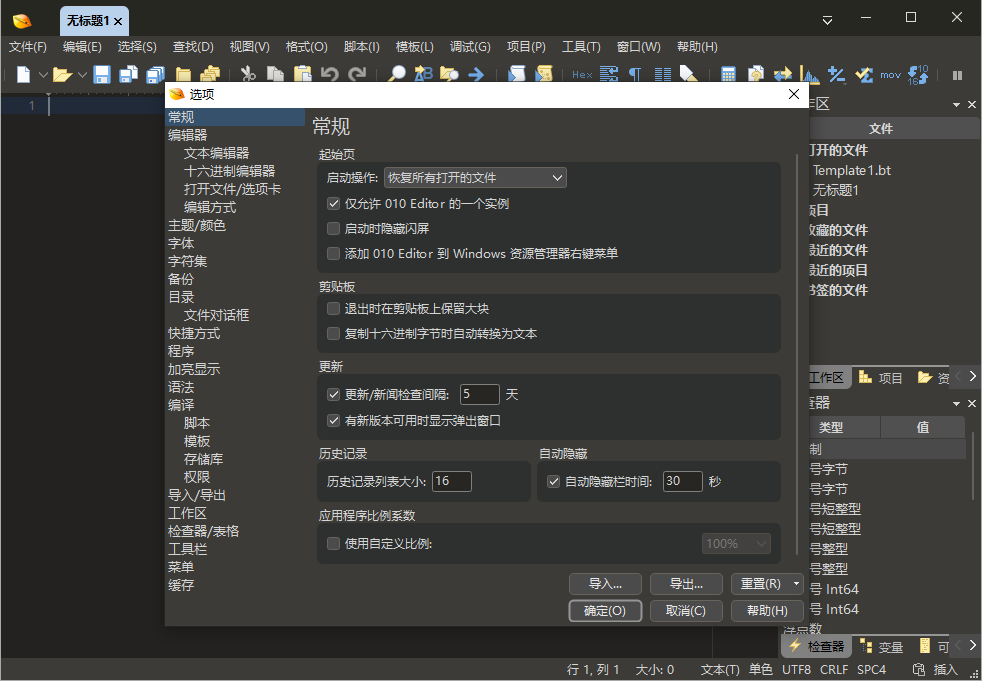This screenshot has height=681, width=982.
Task: Switch to the 变量 tab at bottom
Action: 889,646
